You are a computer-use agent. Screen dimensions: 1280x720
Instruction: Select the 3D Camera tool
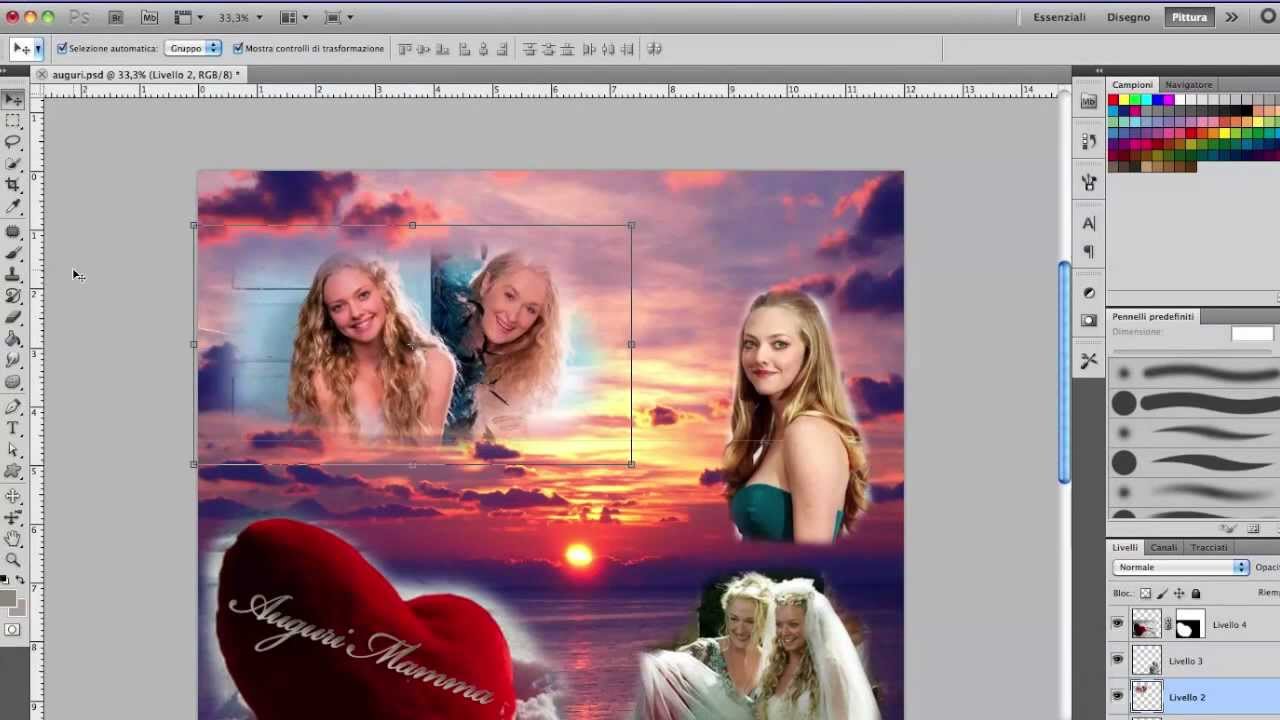click(13, 517)
